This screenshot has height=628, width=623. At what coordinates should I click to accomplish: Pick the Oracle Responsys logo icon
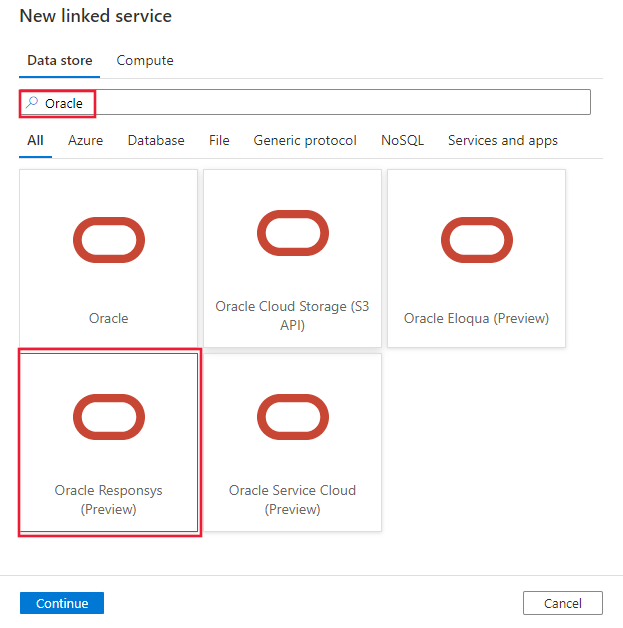tap(109, 416)
